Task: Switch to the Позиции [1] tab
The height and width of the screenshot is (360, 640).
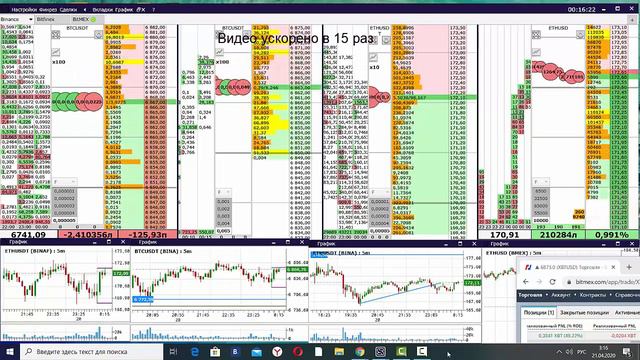Action: click(538, 312)
